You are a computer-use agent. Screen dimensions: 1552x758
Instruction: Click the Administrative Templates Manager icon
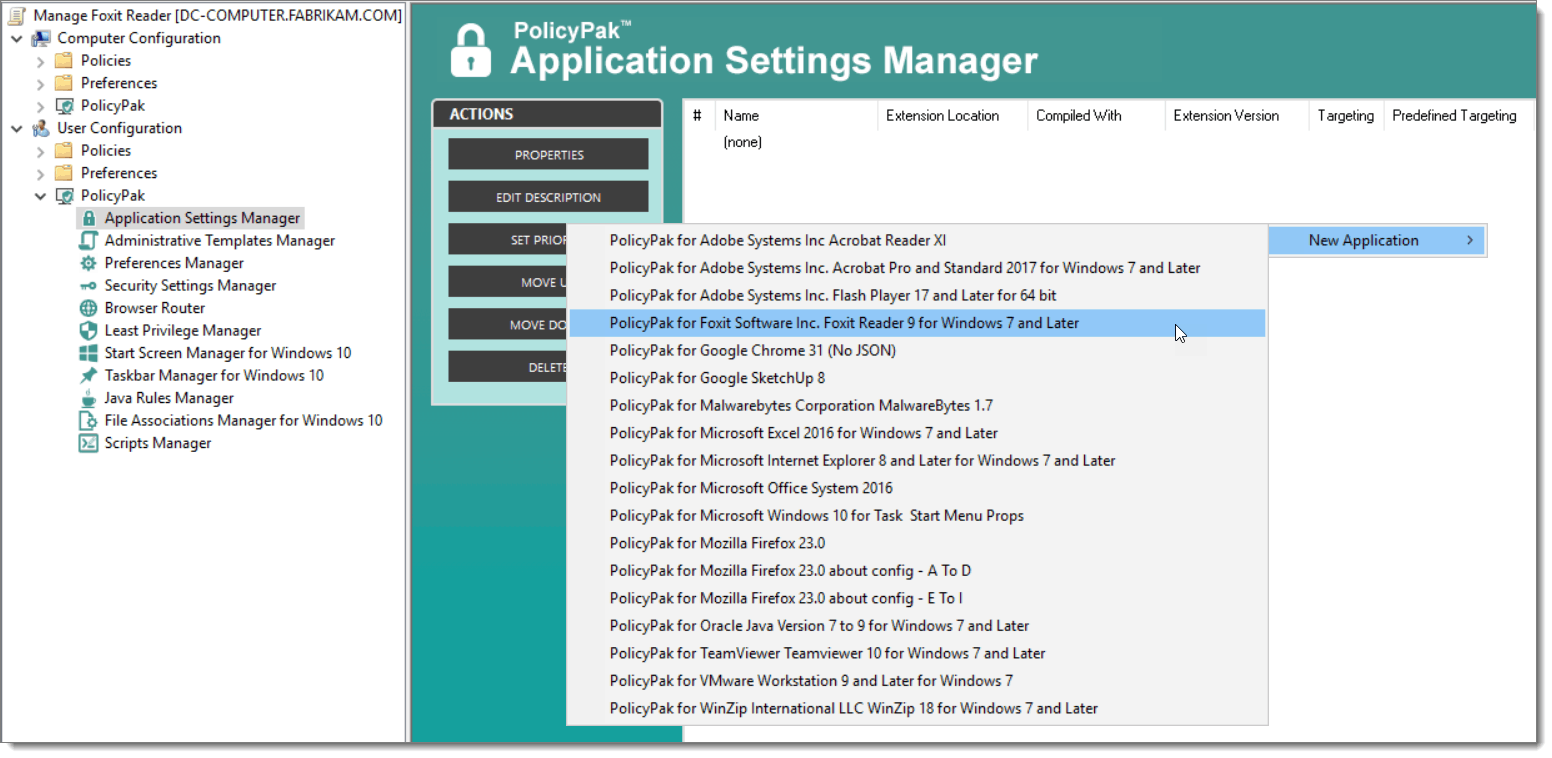[88, 241]
